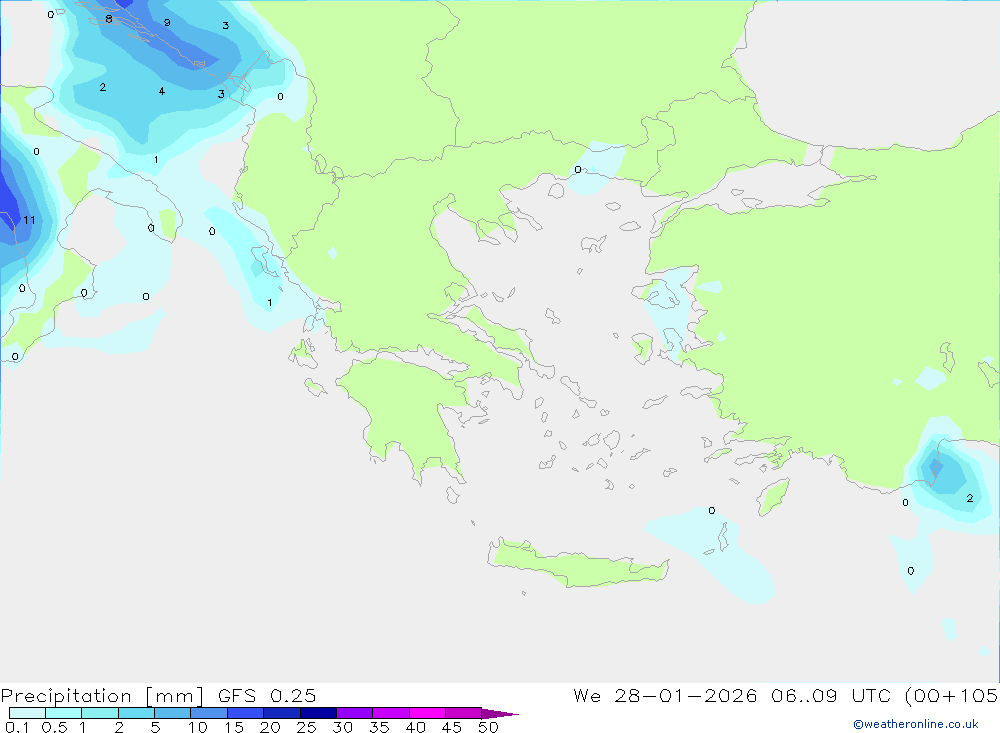
Task: Pick the 30–35 mm purple legend swatch
Action: (354, 713)
